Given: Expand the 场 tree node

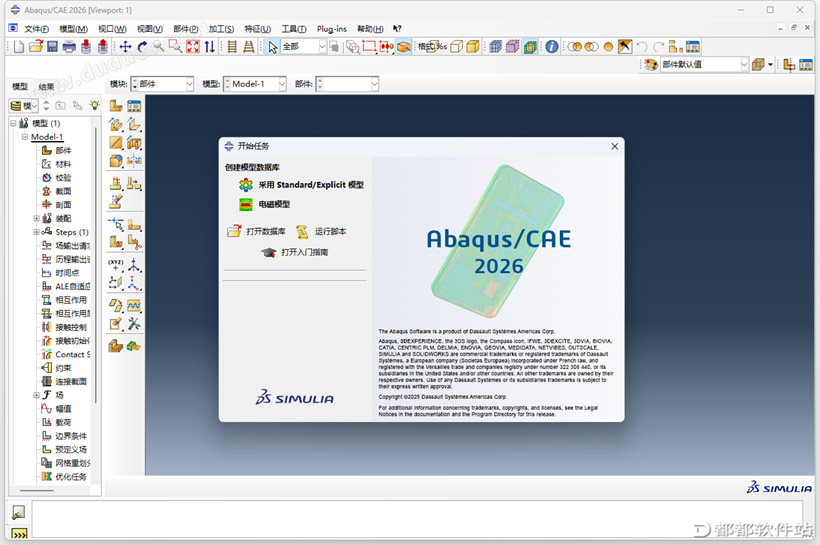Looking at the screenshot, I should (36, 395).
